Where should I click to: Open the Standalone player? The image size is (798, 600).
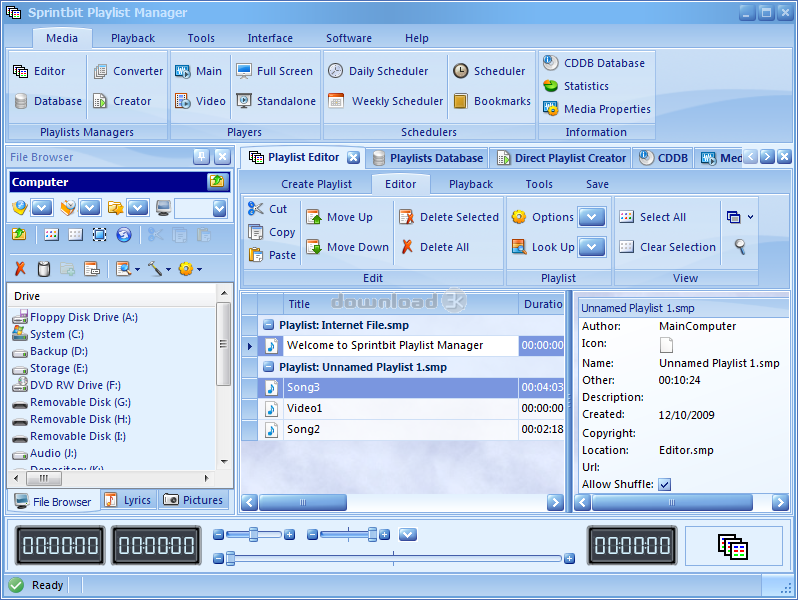tap(276, 101)
